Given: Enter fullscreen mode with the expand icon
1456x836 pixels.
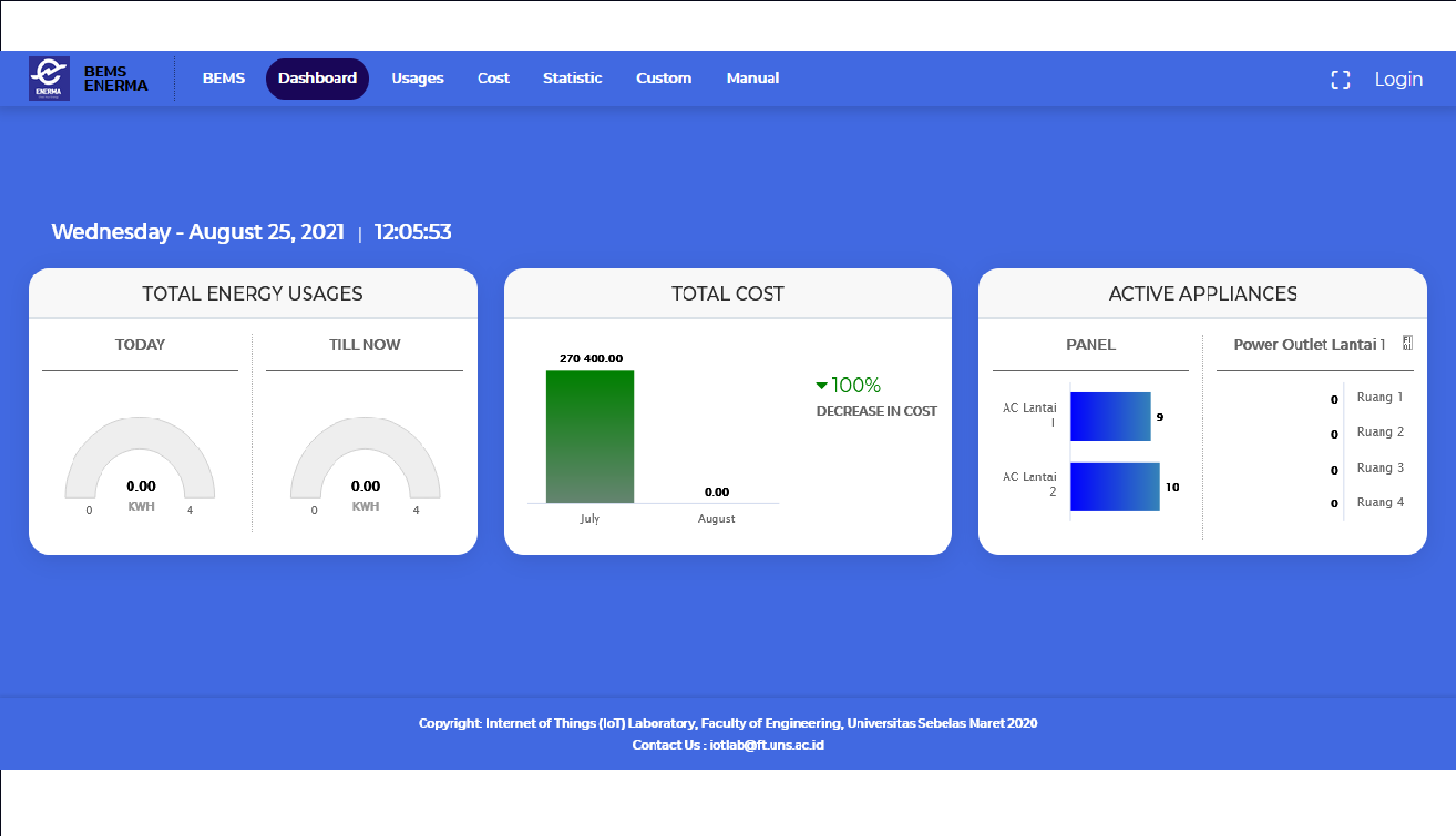Looking at the screenshot, I should [1340, 80].
